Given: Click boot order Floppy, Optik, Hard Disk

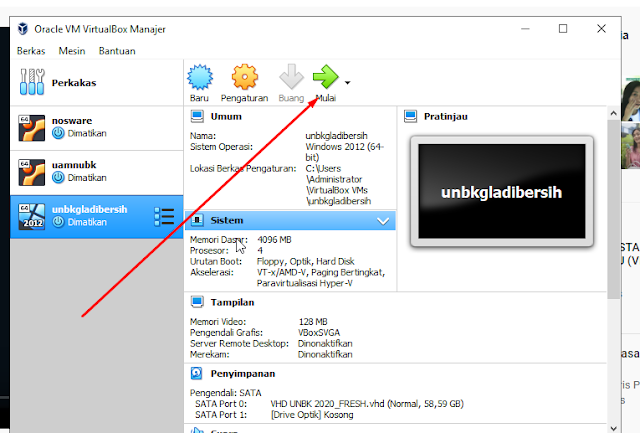Looking at the screenshot, I should (x=306, y=261).
